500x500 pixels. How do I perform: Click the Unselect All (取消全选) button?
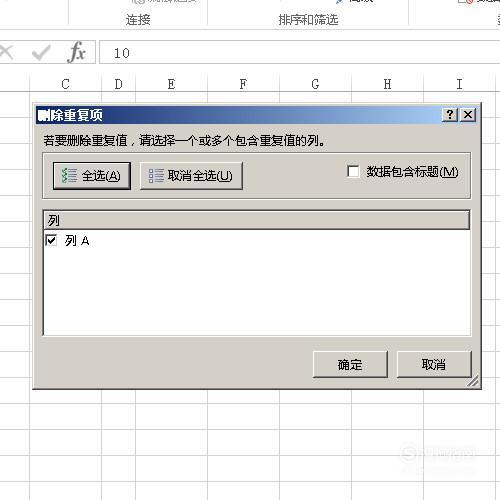coord(191,176)
